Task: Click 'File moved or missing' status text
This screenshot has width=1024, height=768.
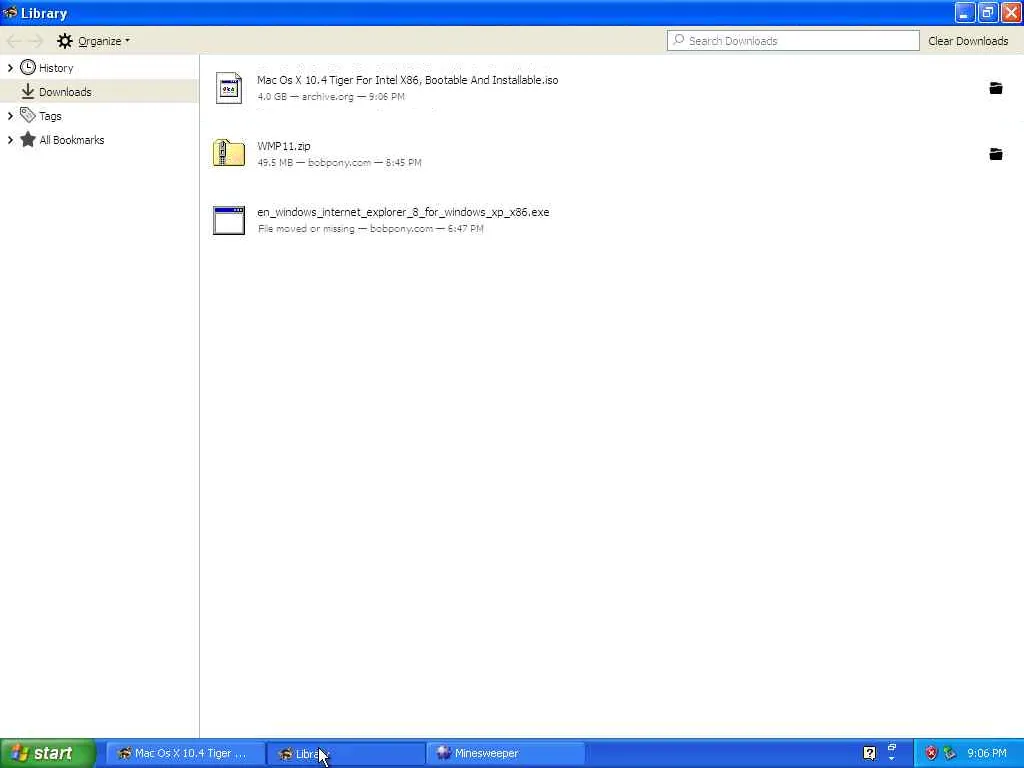Action: pyautogui.click(x=306, y=229)
